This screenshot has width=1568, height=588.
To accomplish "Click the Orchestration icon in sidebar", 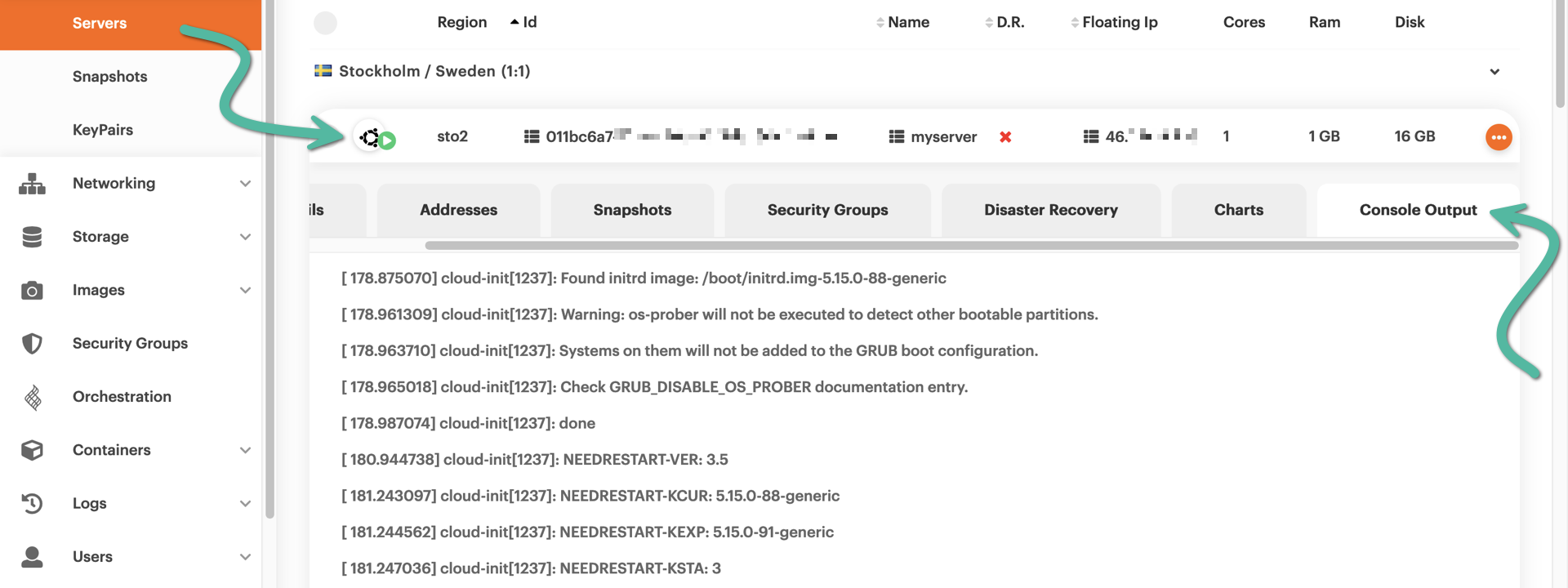I will click(x=33, y=397).
